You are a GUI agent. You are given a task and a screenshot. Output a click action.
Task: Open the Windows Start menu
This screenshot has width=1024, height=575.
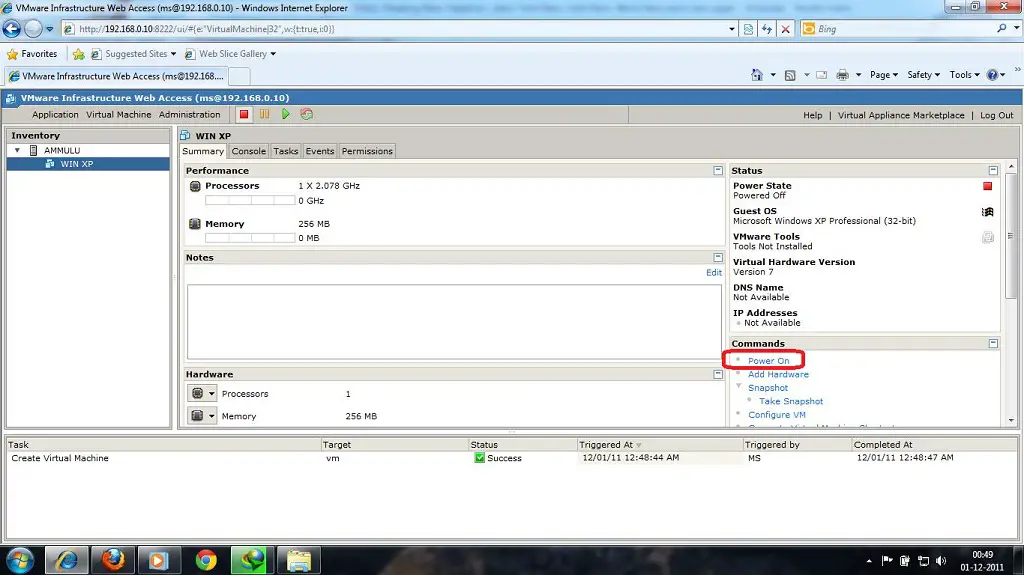(20, 561)
